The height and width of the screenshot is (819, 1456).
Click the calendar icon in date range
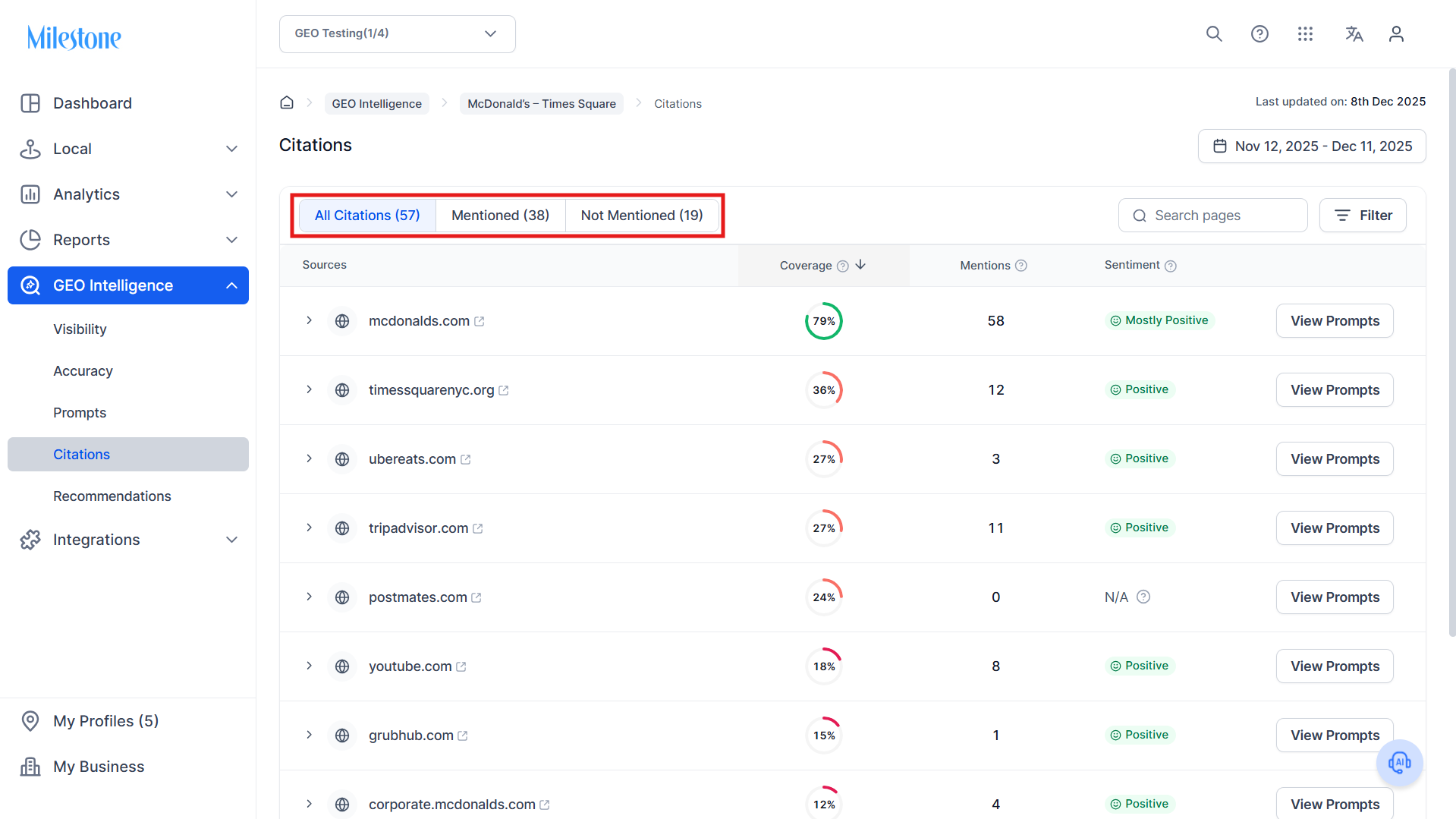[1220, 146]
